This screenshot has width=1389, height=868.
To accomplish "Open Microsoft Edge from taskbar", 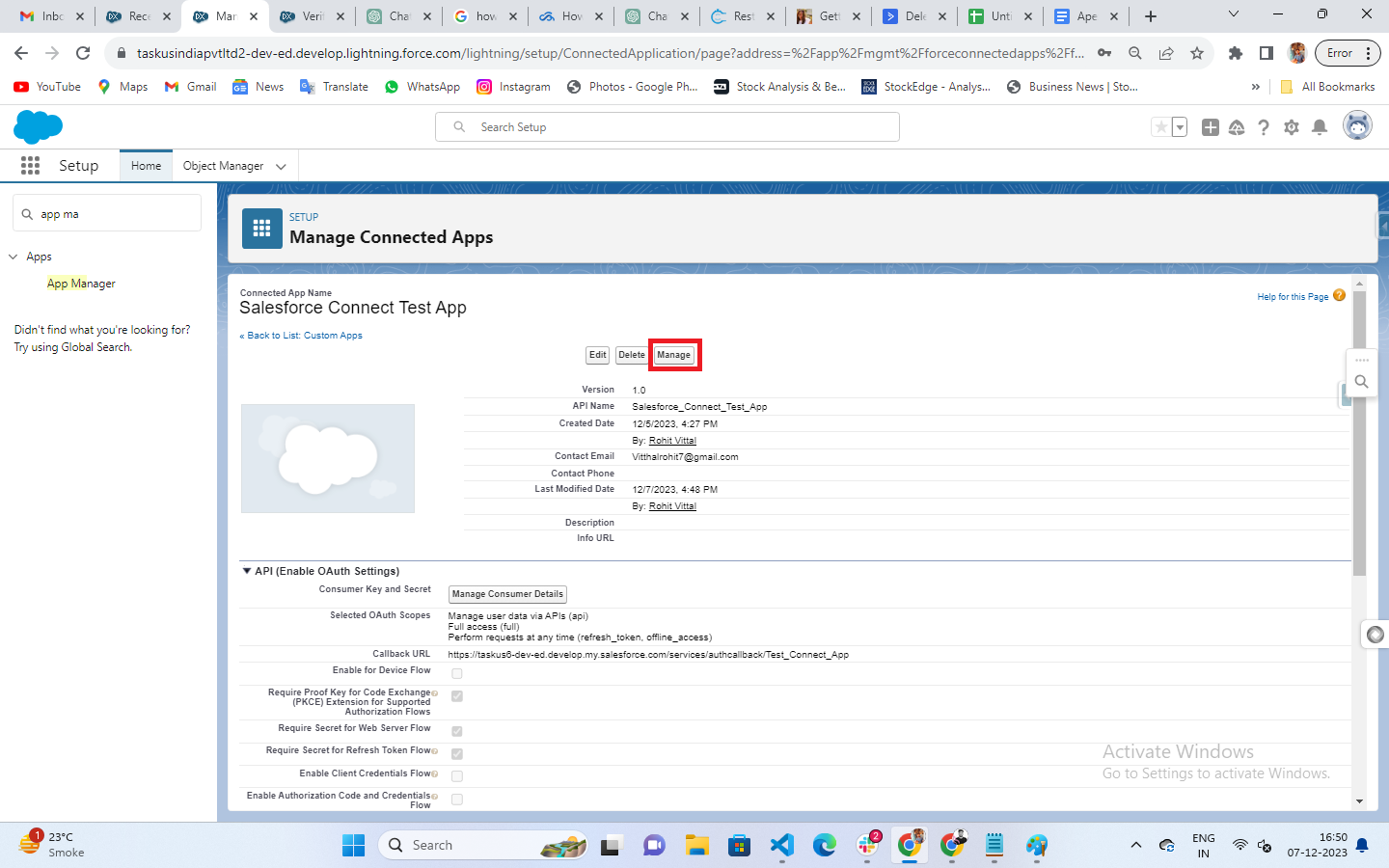I will coord(825,846).
